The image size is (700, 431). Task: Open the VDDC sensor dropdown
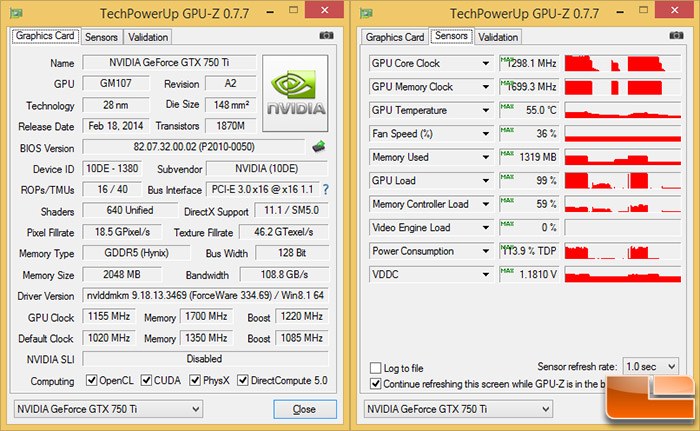pyautogui.click(x=486, y=274)
